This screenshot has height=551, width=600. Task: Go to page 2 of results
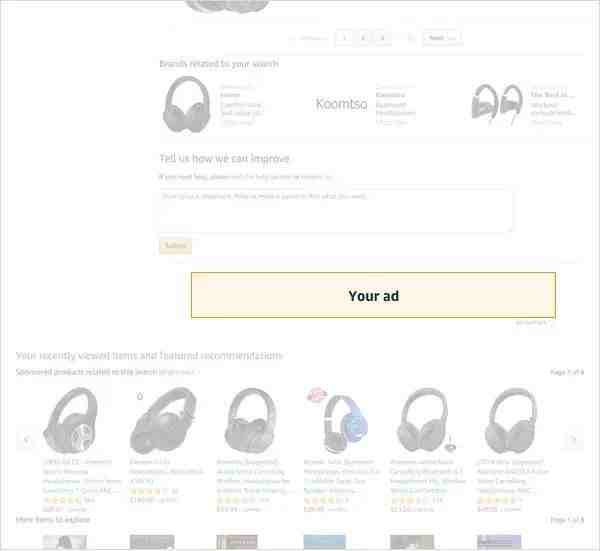click(x=363, y=37)
